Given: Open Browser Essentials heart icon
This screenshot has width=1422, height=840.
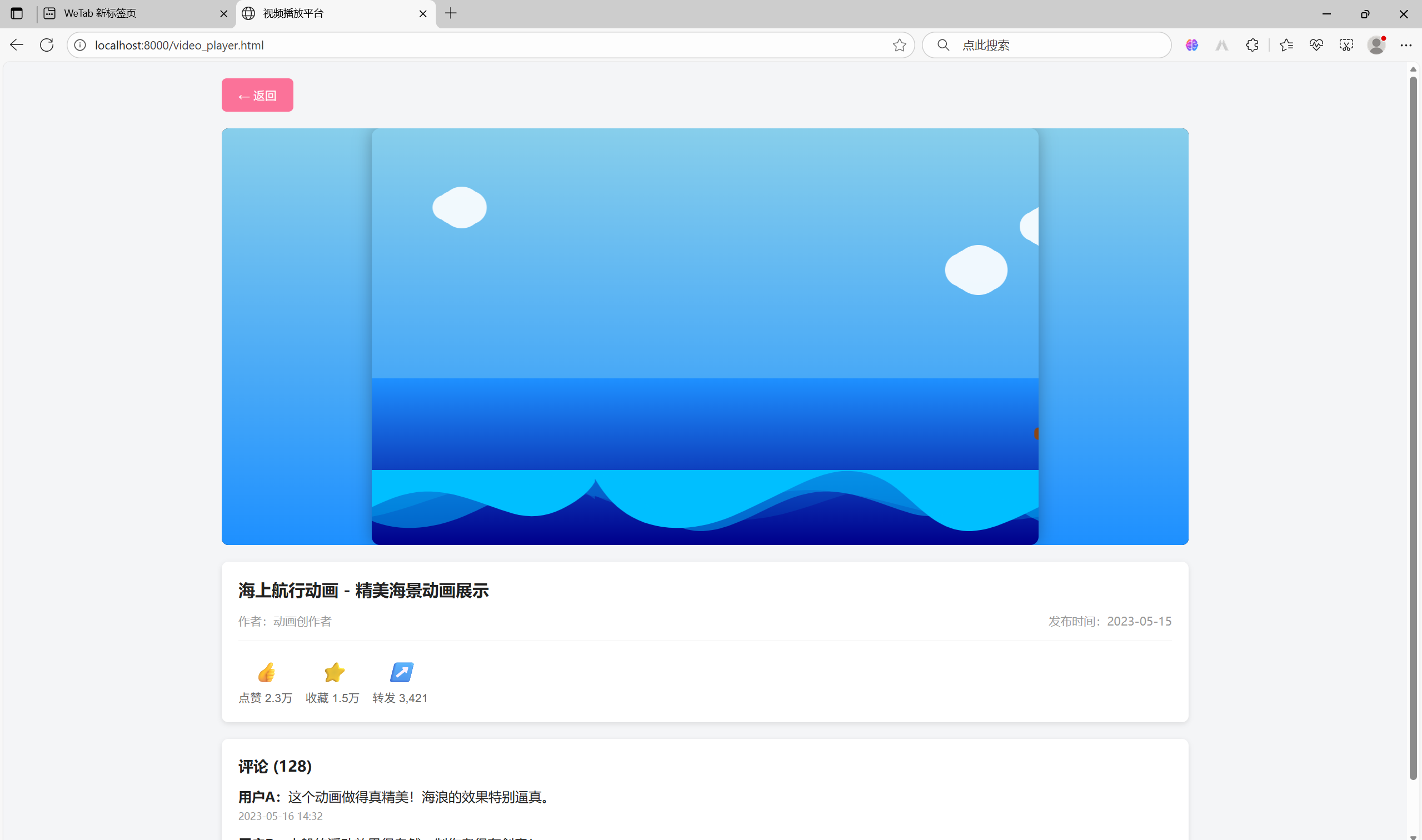Looking at the screenshot, I should click(x=1317, y=44).
